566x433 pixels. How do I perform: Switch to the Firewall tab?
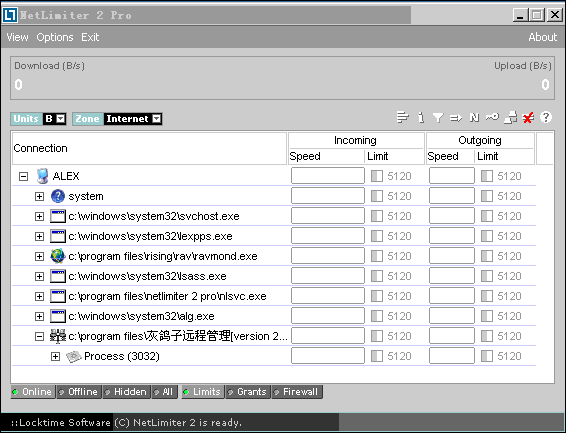click(297, 392)
